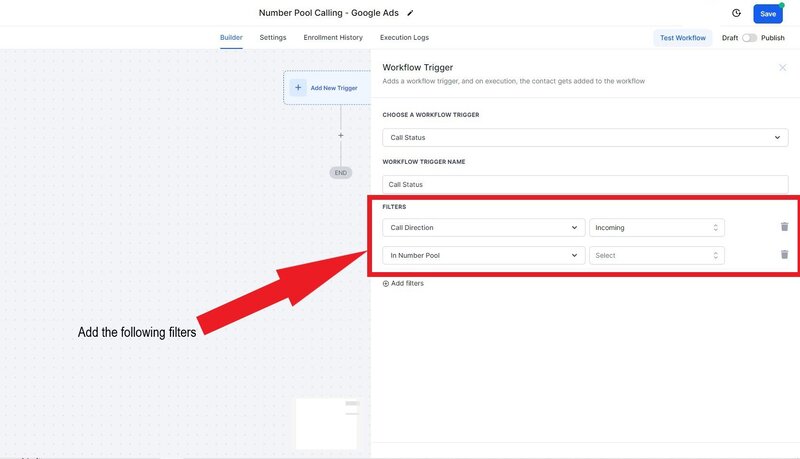Open the Call Status workflow trigger dropdown
The image size is (800, 459).
pyautogui.click(x=585, y=138)
